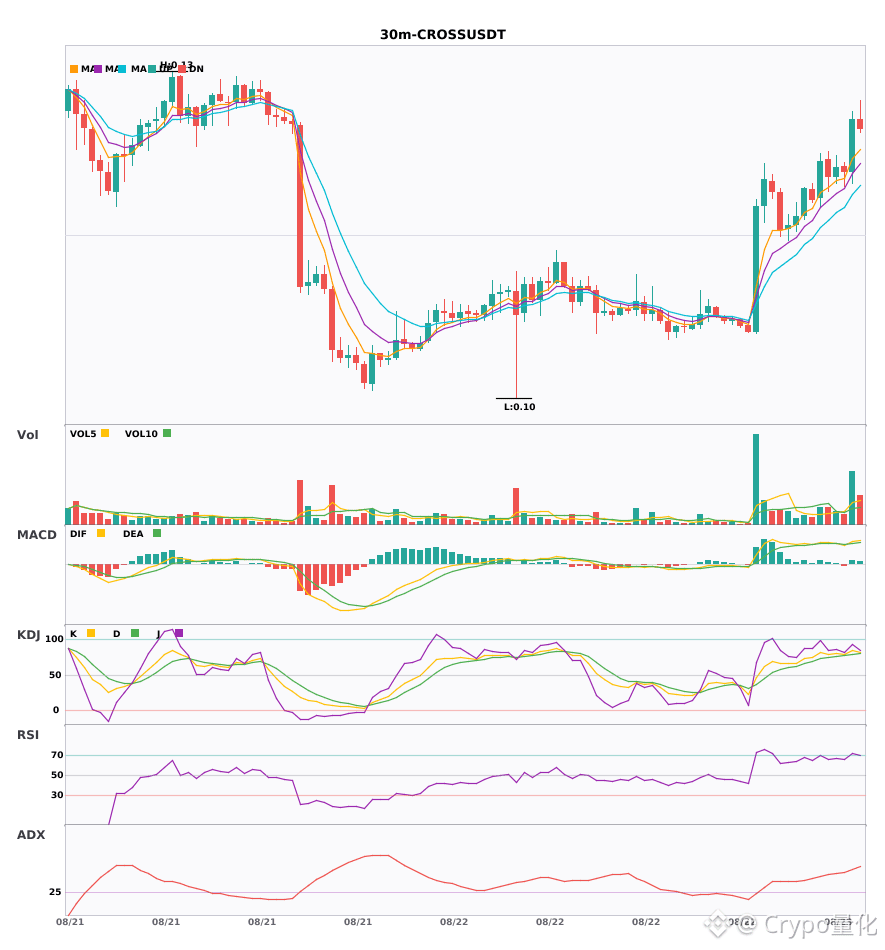Image resolution: width=885 pixels, height=950 pixels.
Task: Click the DN text in the candle legend
Action: (x=196, y=69)
